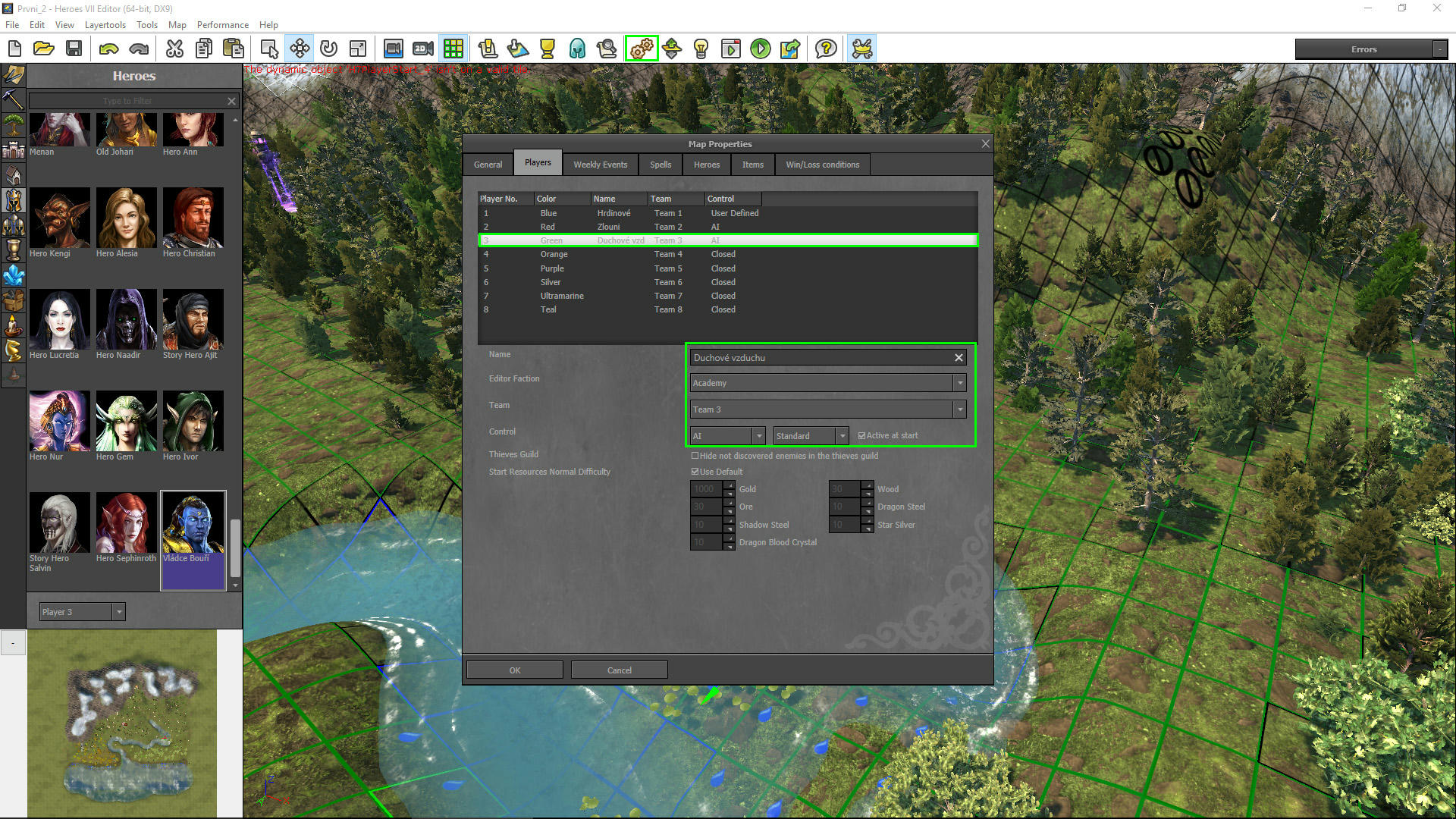Click the green Play map icon
This screenshot has width=1456, height=819.
tap(760, 49)
